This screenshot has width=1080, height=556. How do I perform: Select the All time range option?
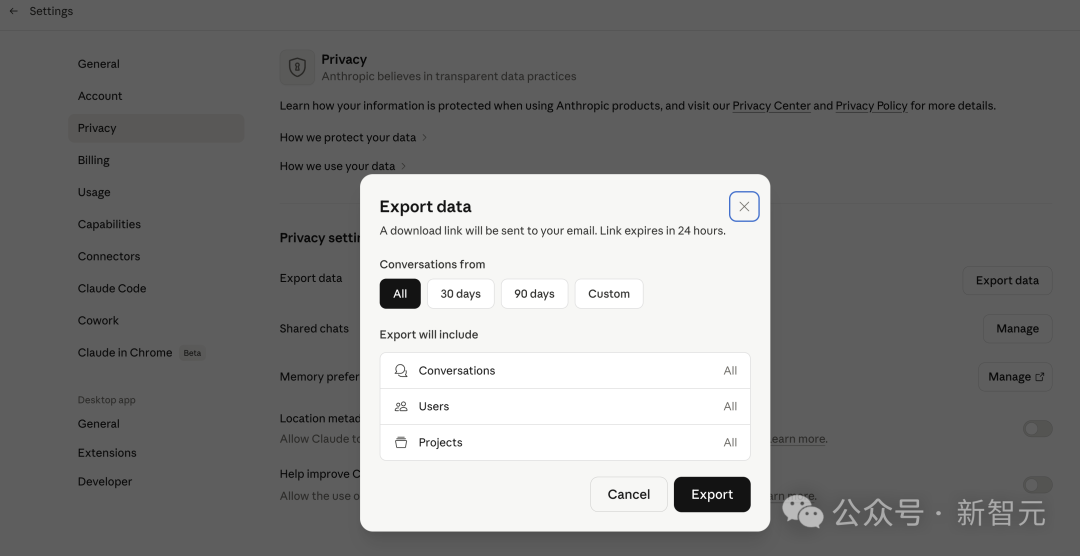click(x=400, y=294)
